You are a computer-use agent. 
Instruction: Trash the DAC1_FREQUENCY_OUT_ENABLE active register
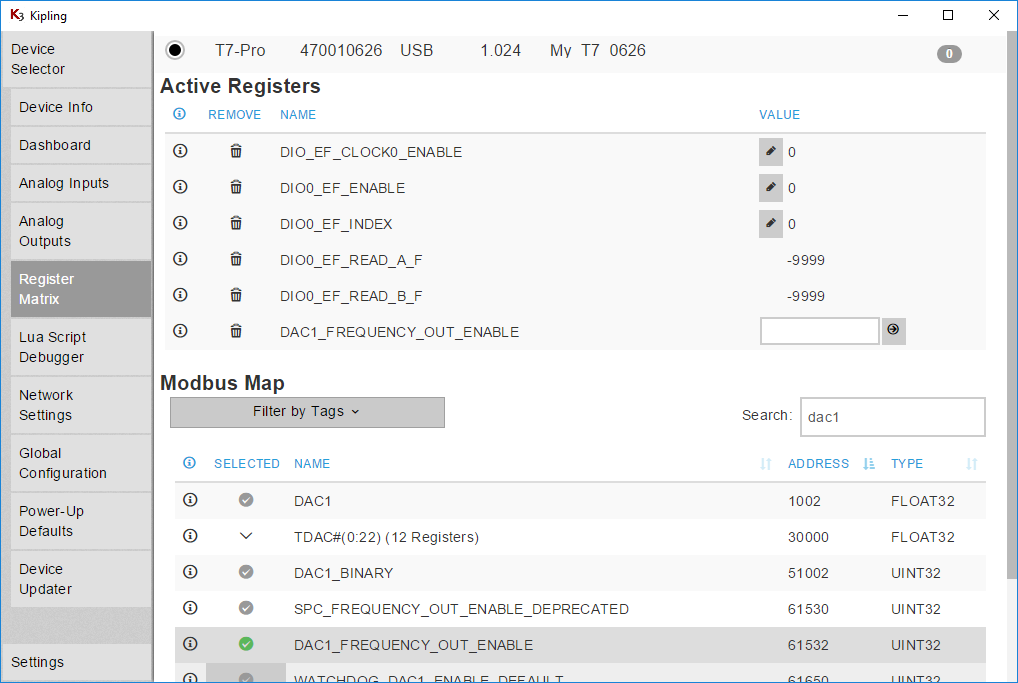point(236,332)
